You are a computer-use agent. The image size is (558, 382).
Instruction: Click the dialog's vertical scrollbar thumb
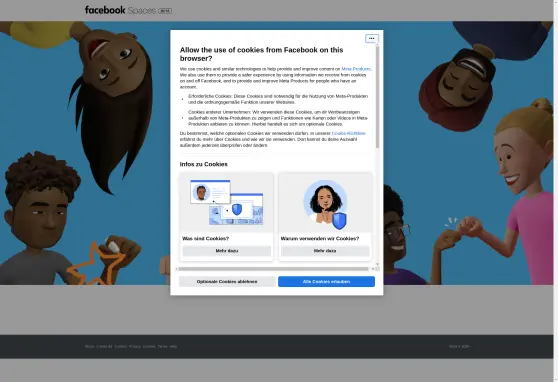click(x=377, y=96)
